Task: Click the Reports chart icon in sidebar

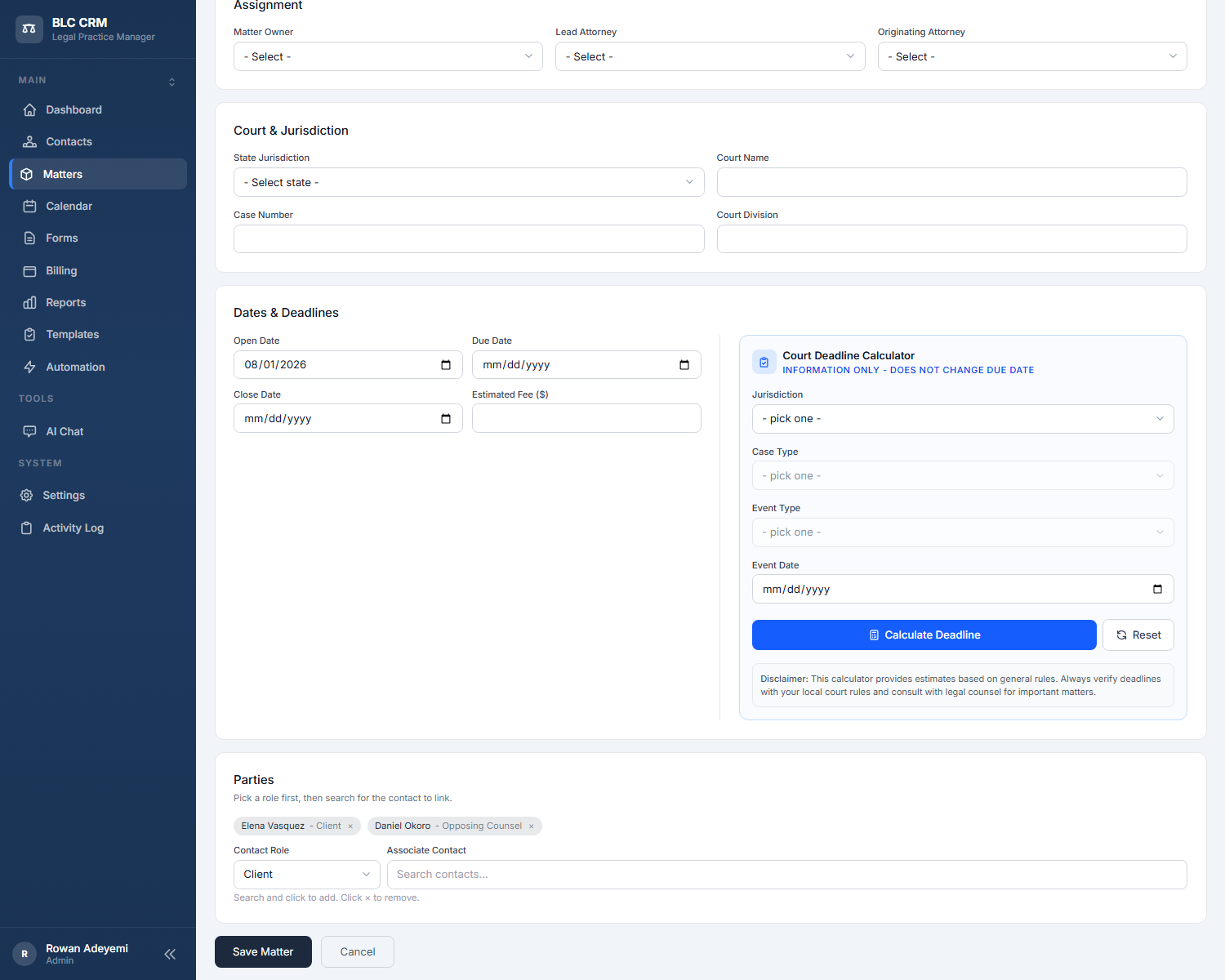Action: 29,302
